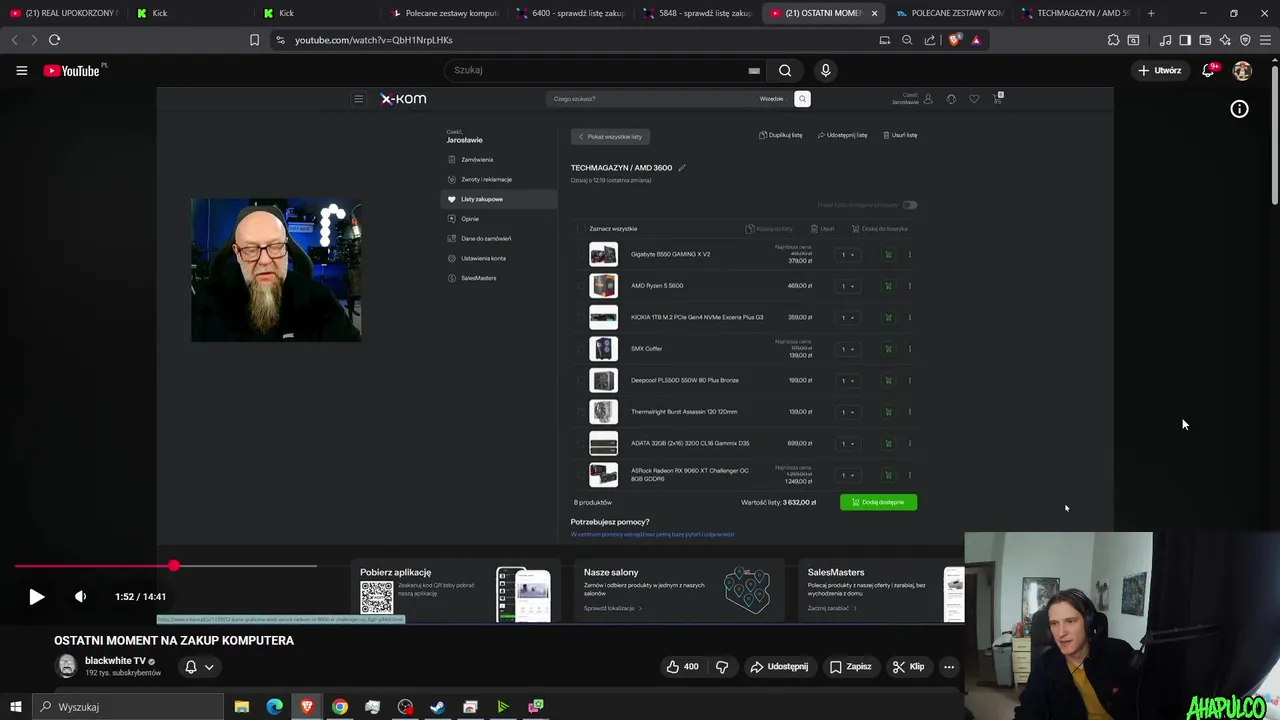Bookmark this page with bookmark icon
The height and width of the screenshot is (720, 1280).
(254, 40)
